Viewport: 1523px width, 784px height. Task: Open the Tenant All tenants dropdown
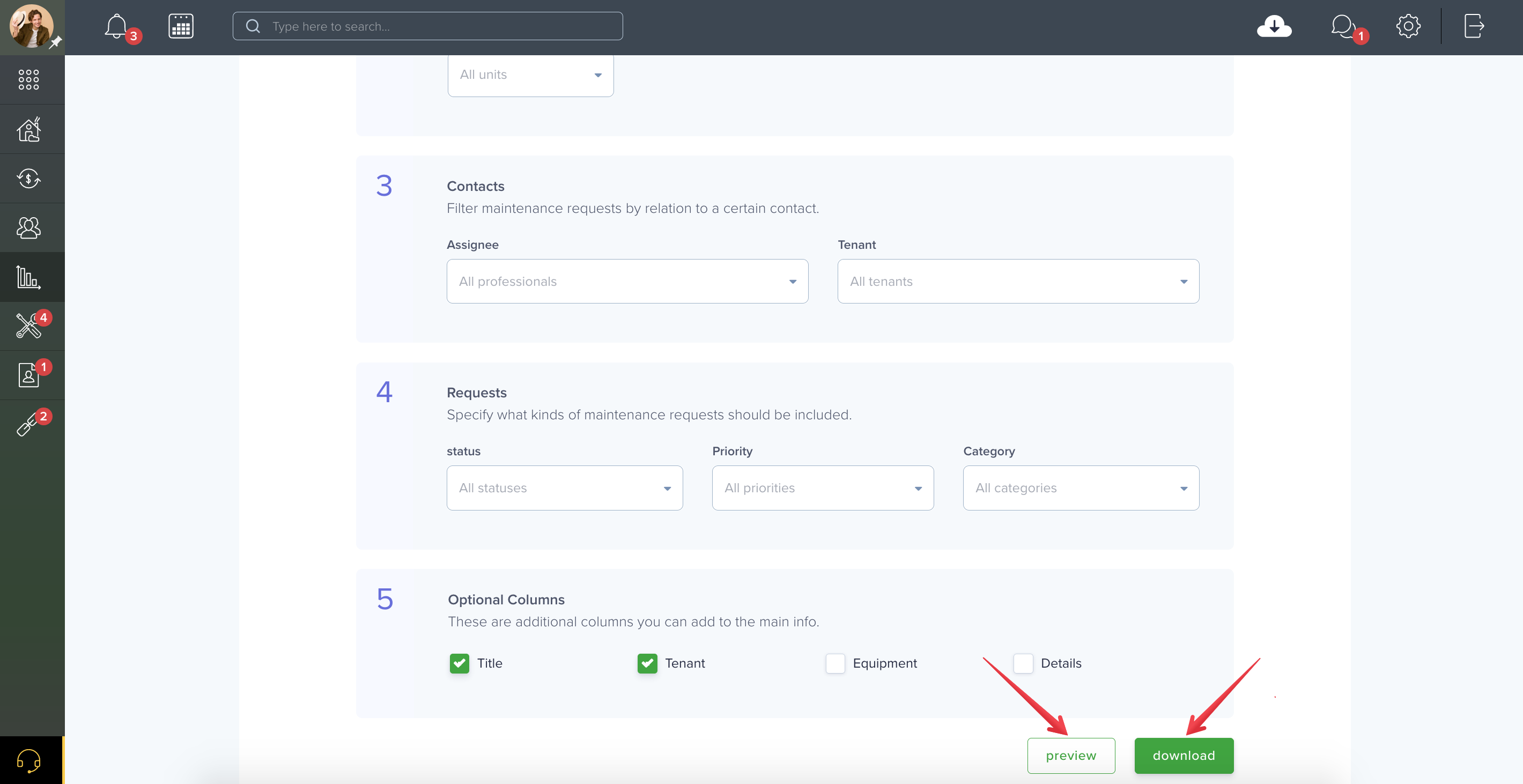[x=1018, y=282]
